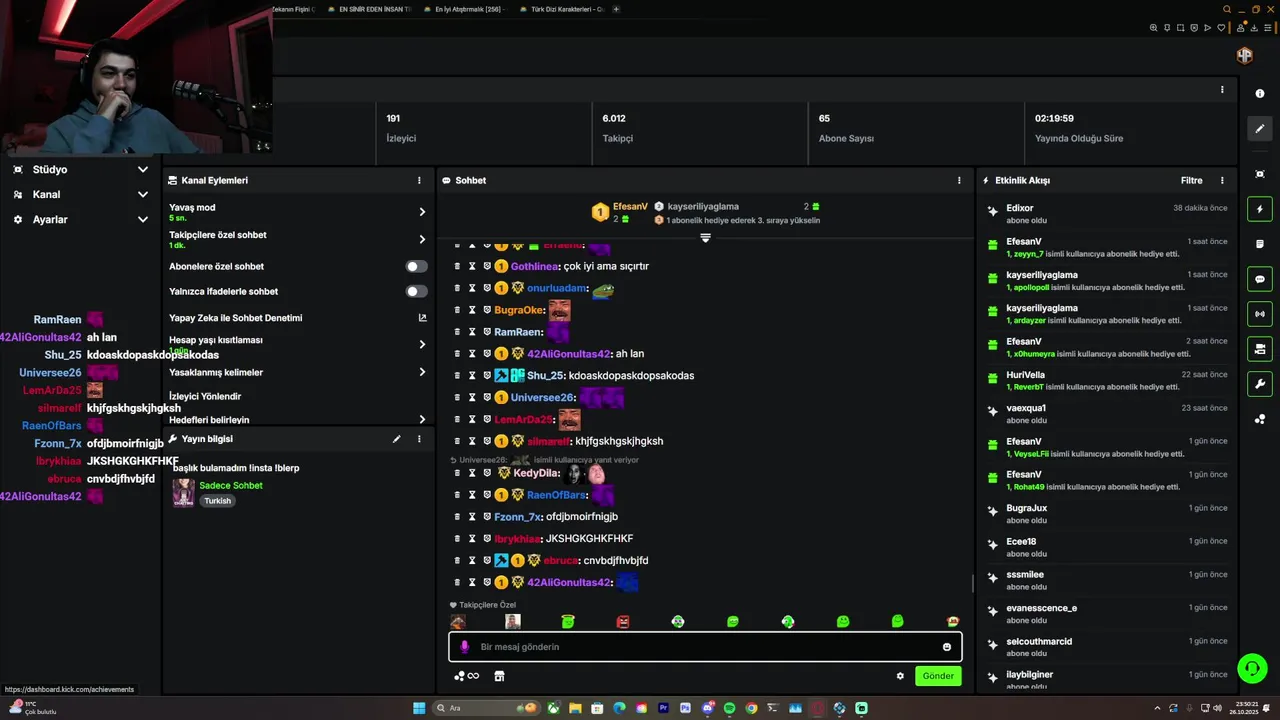Open the Filtre option in Etkinlik Akışı

click(x=1191, y=181)
